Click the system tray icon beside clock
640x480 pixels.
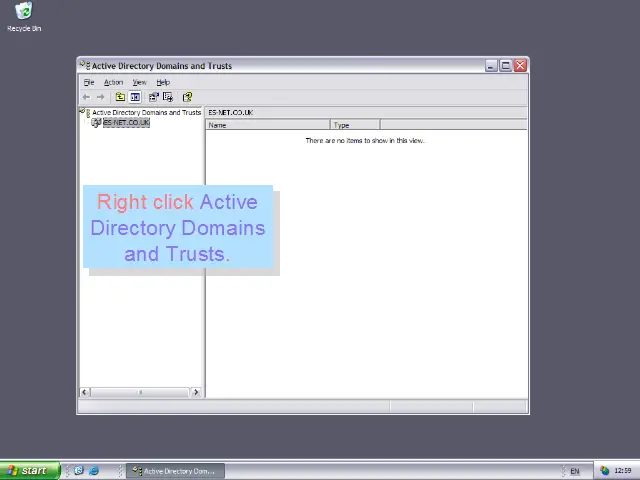[x=604, y=471]
